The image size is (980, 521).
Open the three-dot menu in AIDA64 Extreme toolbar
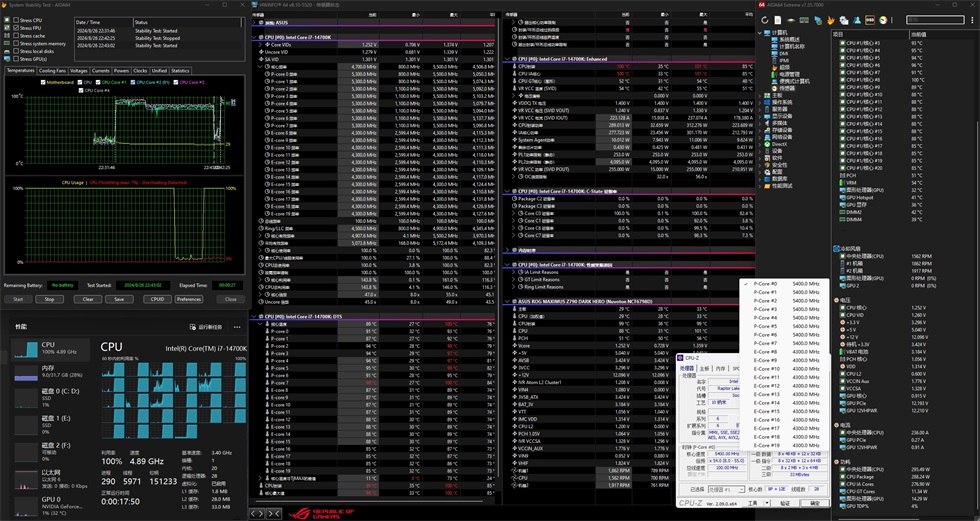972,20
